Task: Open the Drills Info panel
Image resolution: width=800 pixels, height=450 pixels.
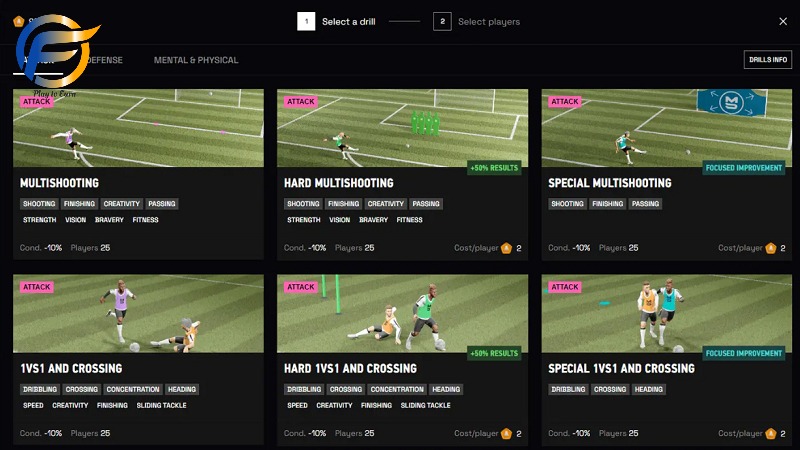Action: pos(767,60)
